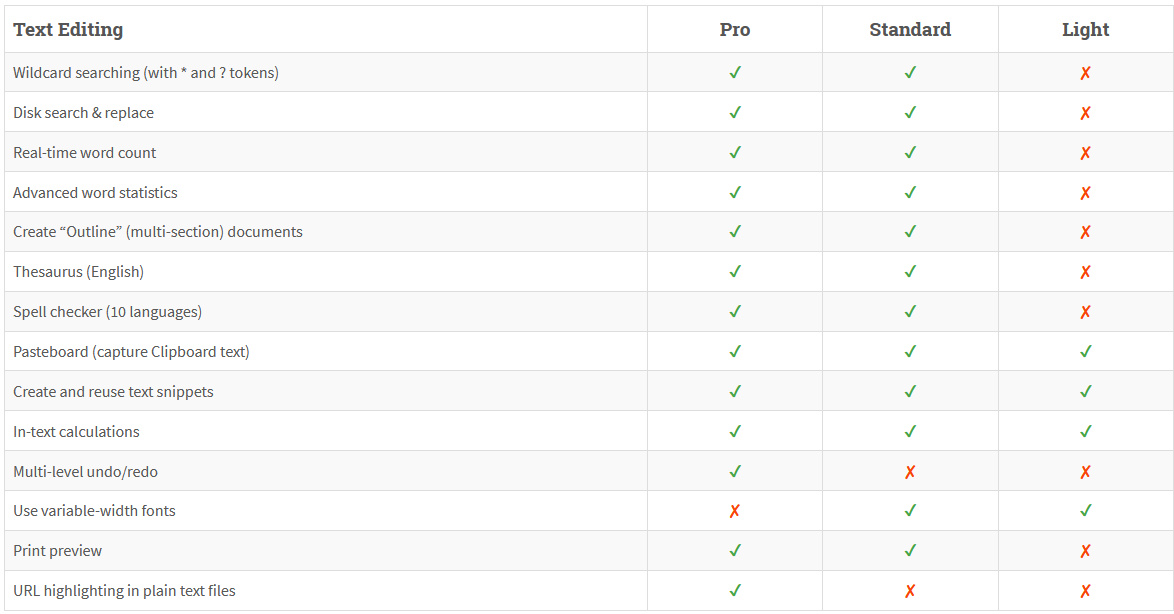Click the Text Editing section heading
This screenshot has height=614, width=1174.
tap(68, 30)
